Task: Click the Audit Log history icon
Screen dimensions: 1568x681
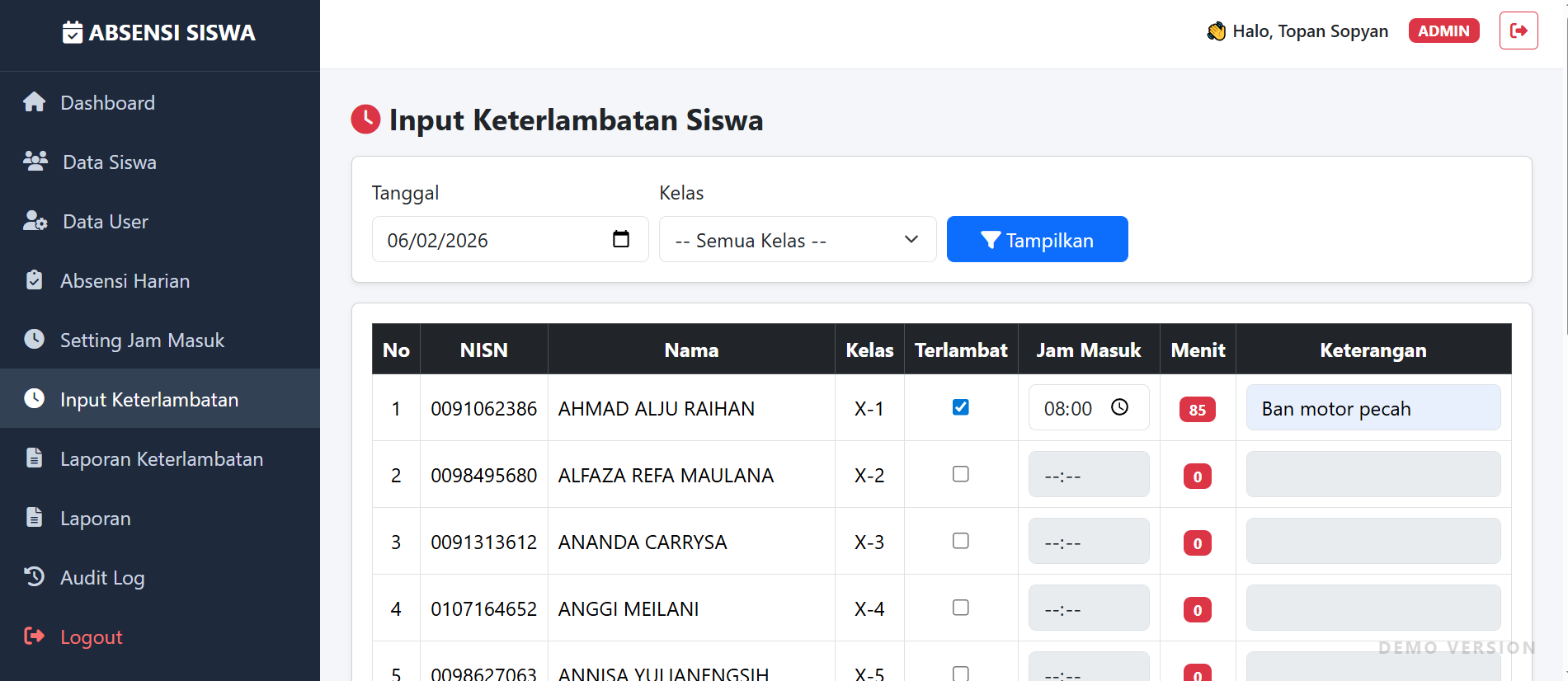Action: (x=35, y=577)
